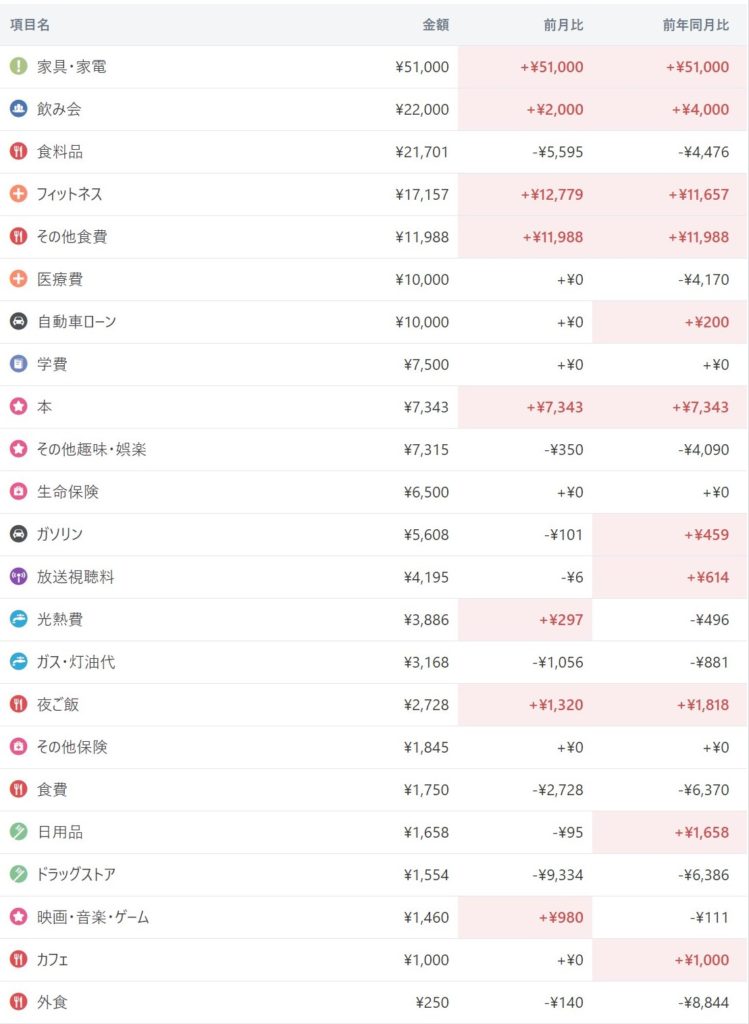Click the 項目名 column header

coord(30,24)
